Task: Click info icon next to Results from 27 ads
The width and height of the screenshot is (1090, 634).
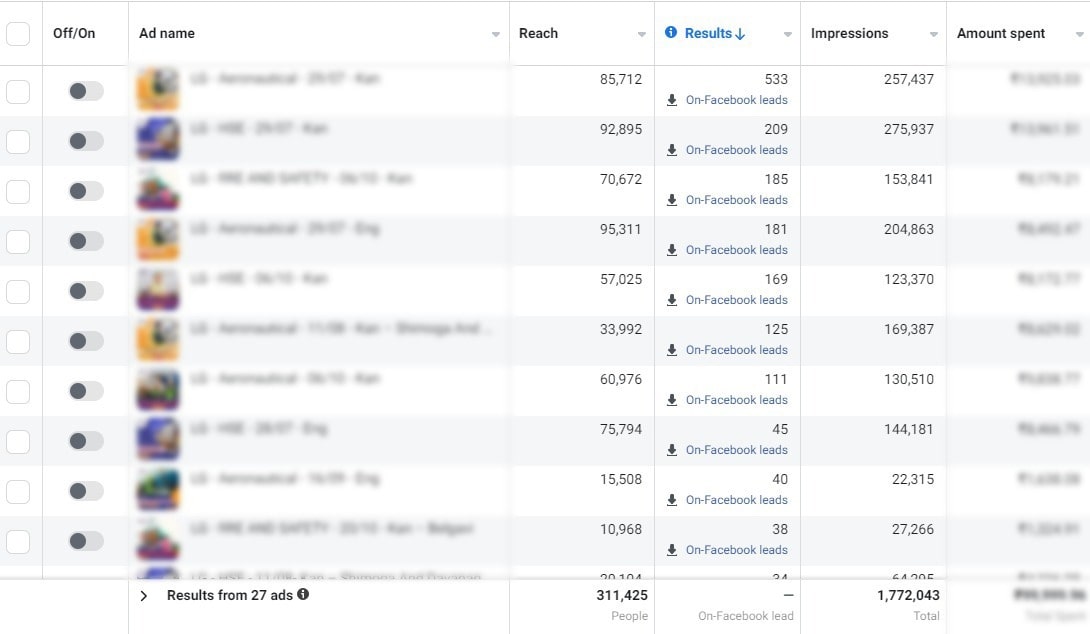Action: 303,595
